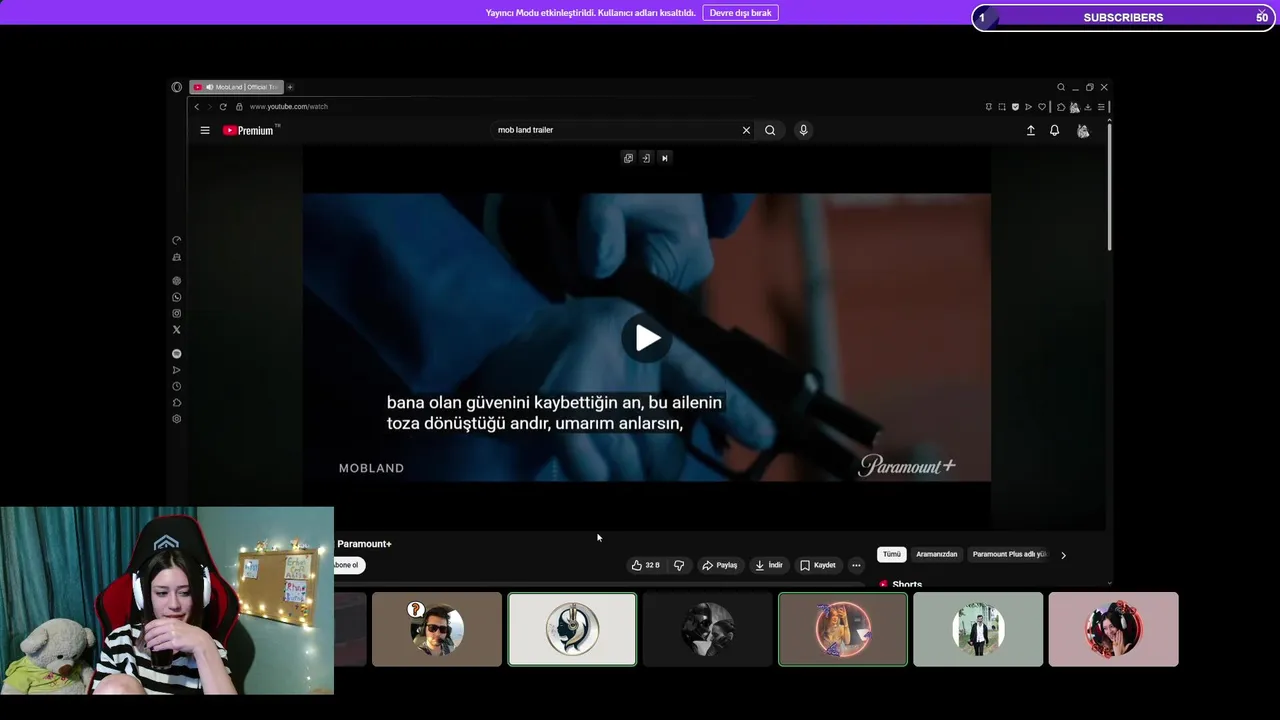The width and height of the screenshot is (1280, 720).
Task: Select participant thumbnail with sunglasses man
Action: (x=437, y=629)
